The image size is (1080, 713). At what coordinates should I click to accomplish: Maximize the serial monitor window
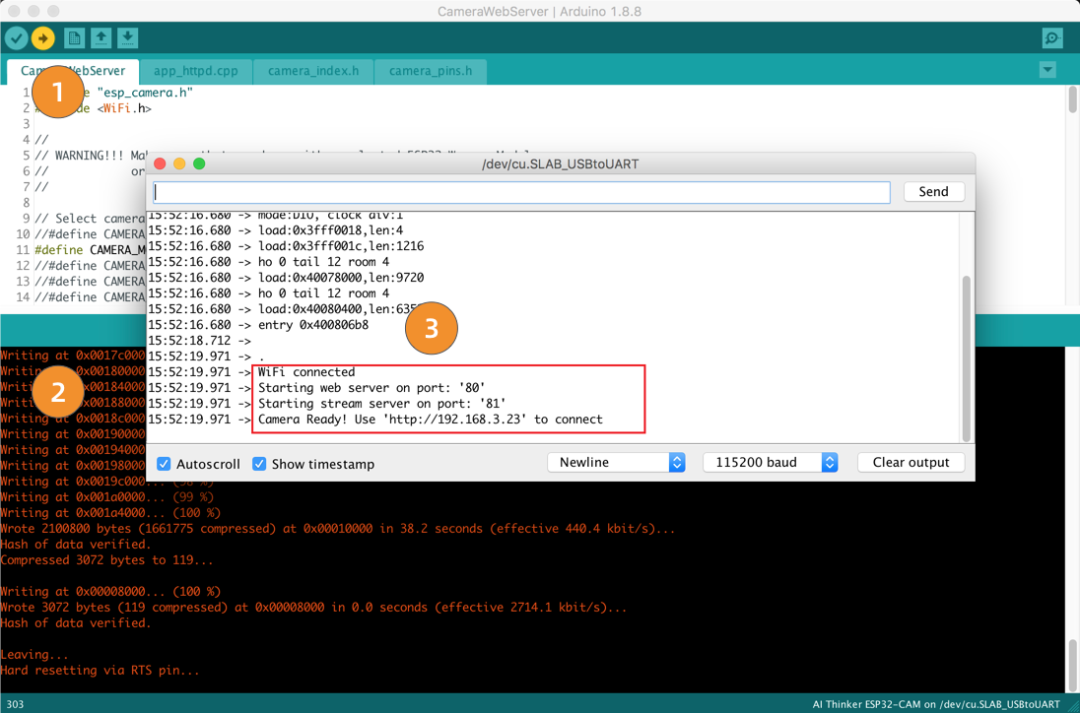[x=199, y=164]
